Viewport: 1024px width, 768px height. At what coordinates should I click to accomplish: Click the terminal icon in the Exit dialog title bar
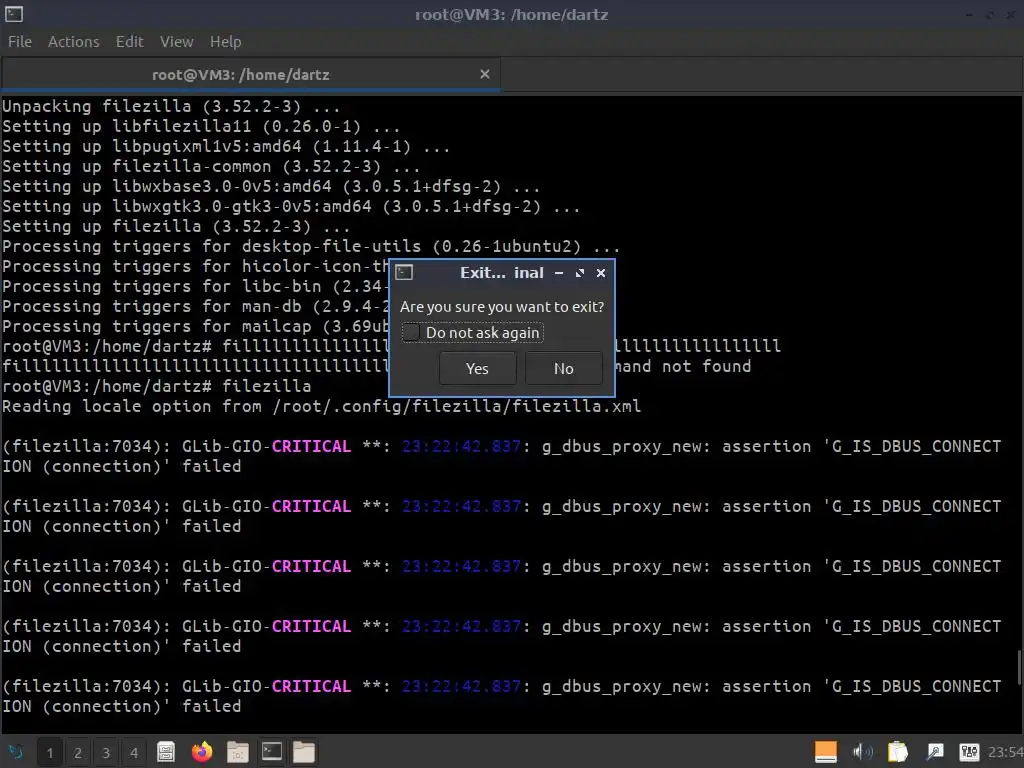click(404, 272)
